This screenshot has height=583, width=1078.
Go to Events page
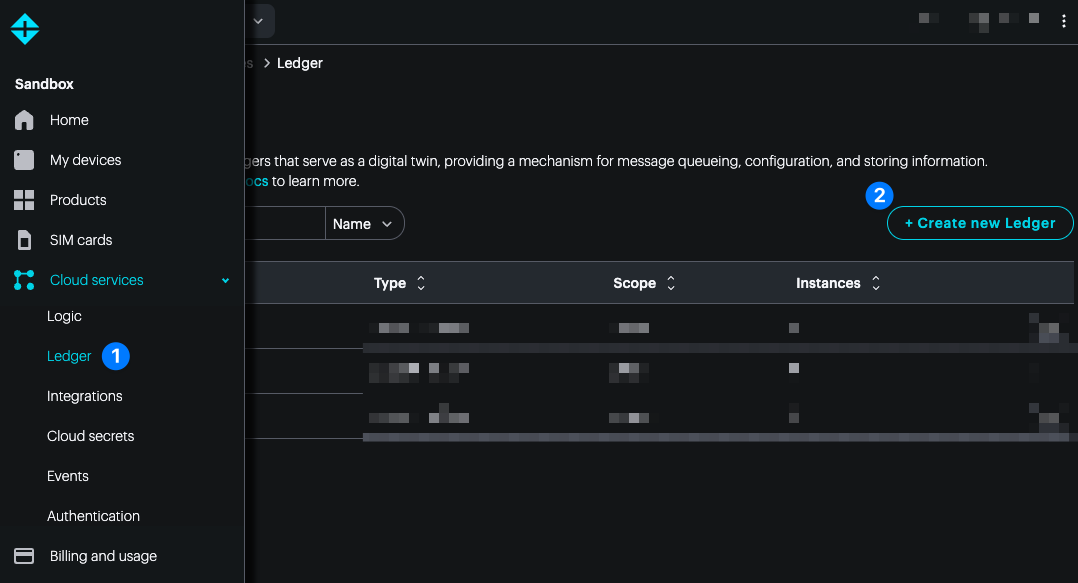(x=67, y=476)
